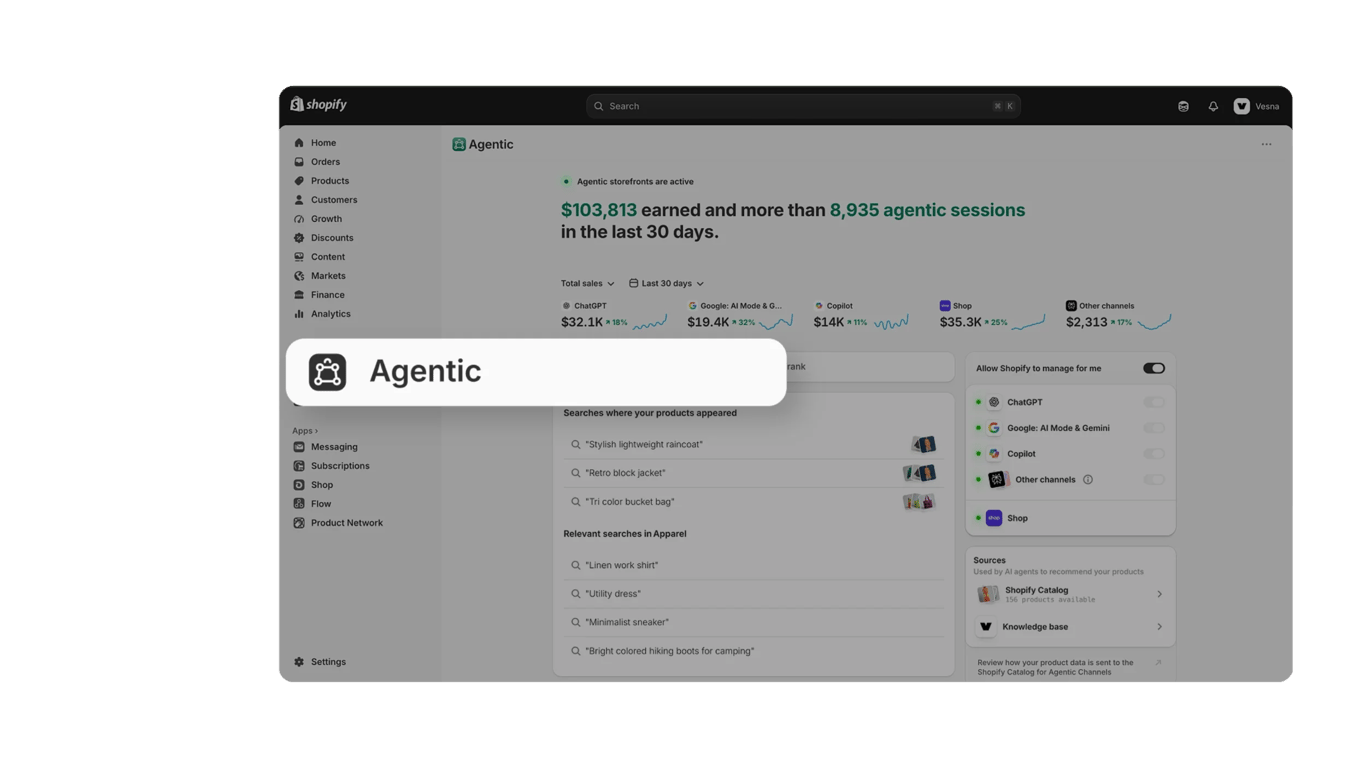Toggle the Copilot channel switch
Image resolution: width=1366 pixels, height=768 pixels.
pos(1154,454)
